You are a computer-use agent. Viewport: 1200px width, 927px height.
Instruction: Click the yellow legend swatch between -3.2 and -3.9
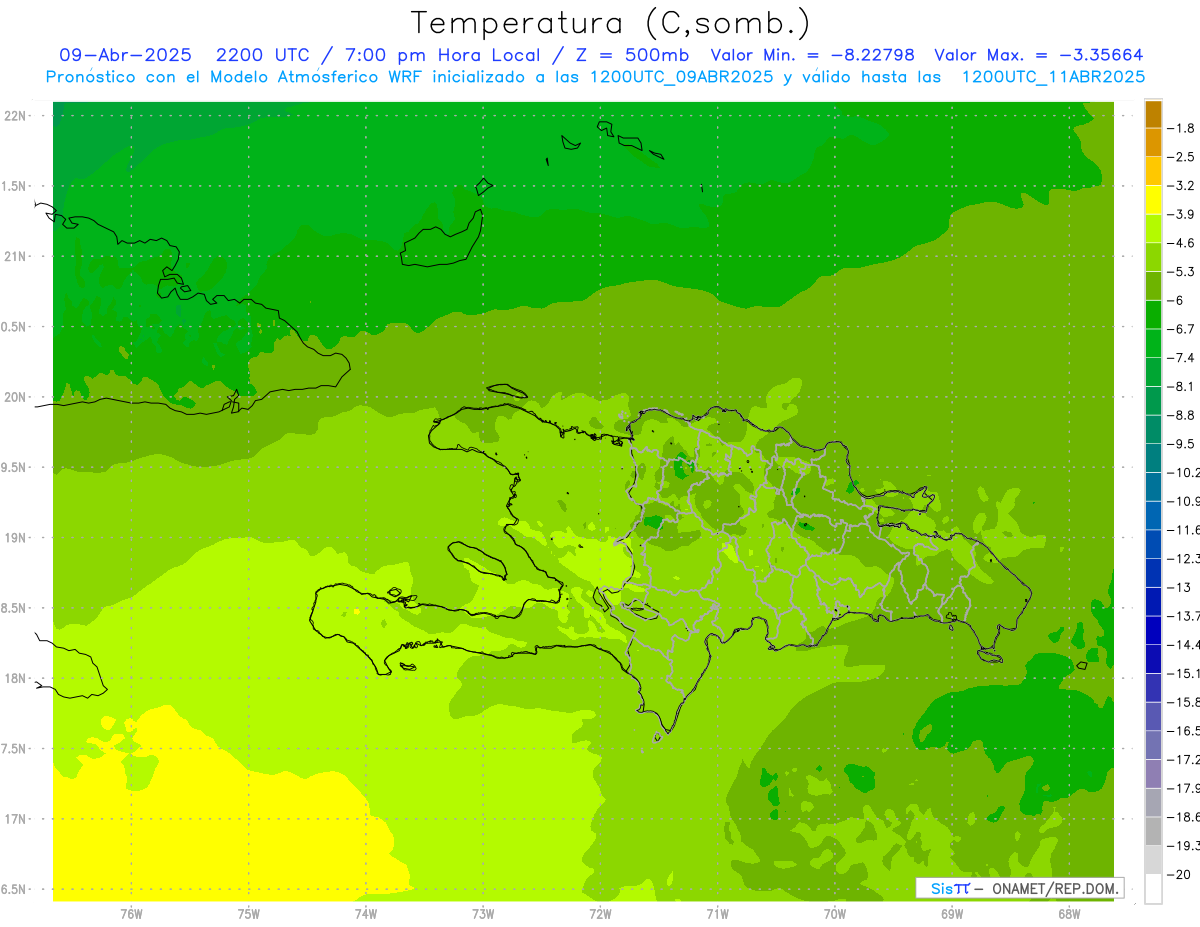pos(1153,200)
